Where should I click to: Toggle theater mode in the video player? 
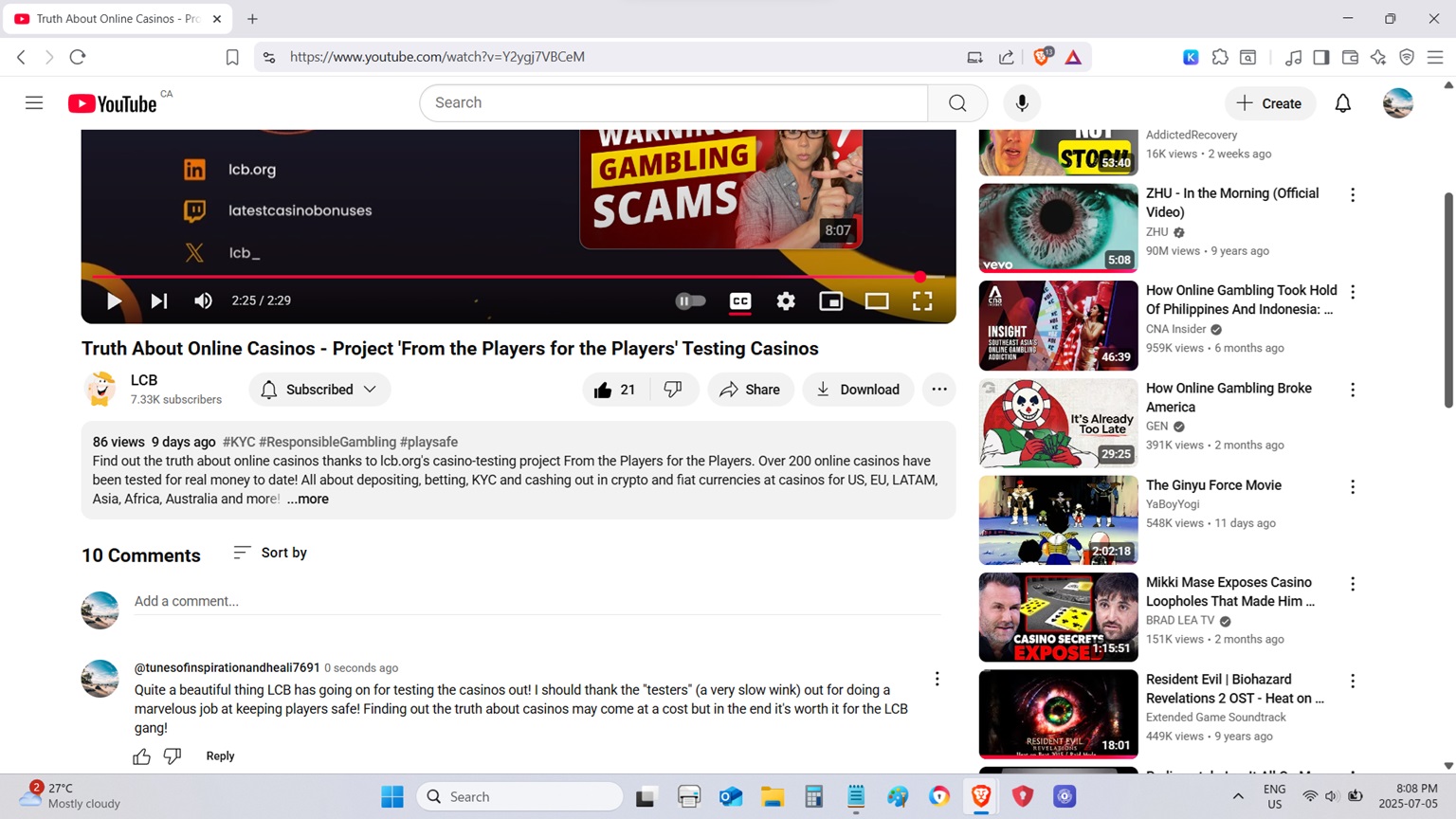click(877, 300)
